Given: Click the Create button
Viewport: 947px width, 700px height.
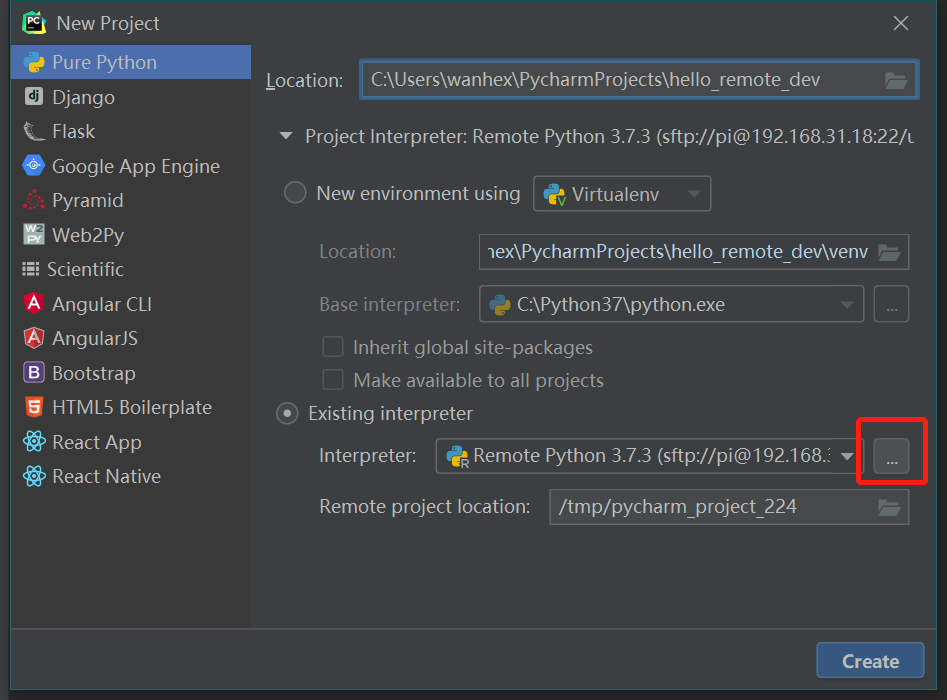Looking at the screenshot, I should pyautogui.click(x=869, y=661).
